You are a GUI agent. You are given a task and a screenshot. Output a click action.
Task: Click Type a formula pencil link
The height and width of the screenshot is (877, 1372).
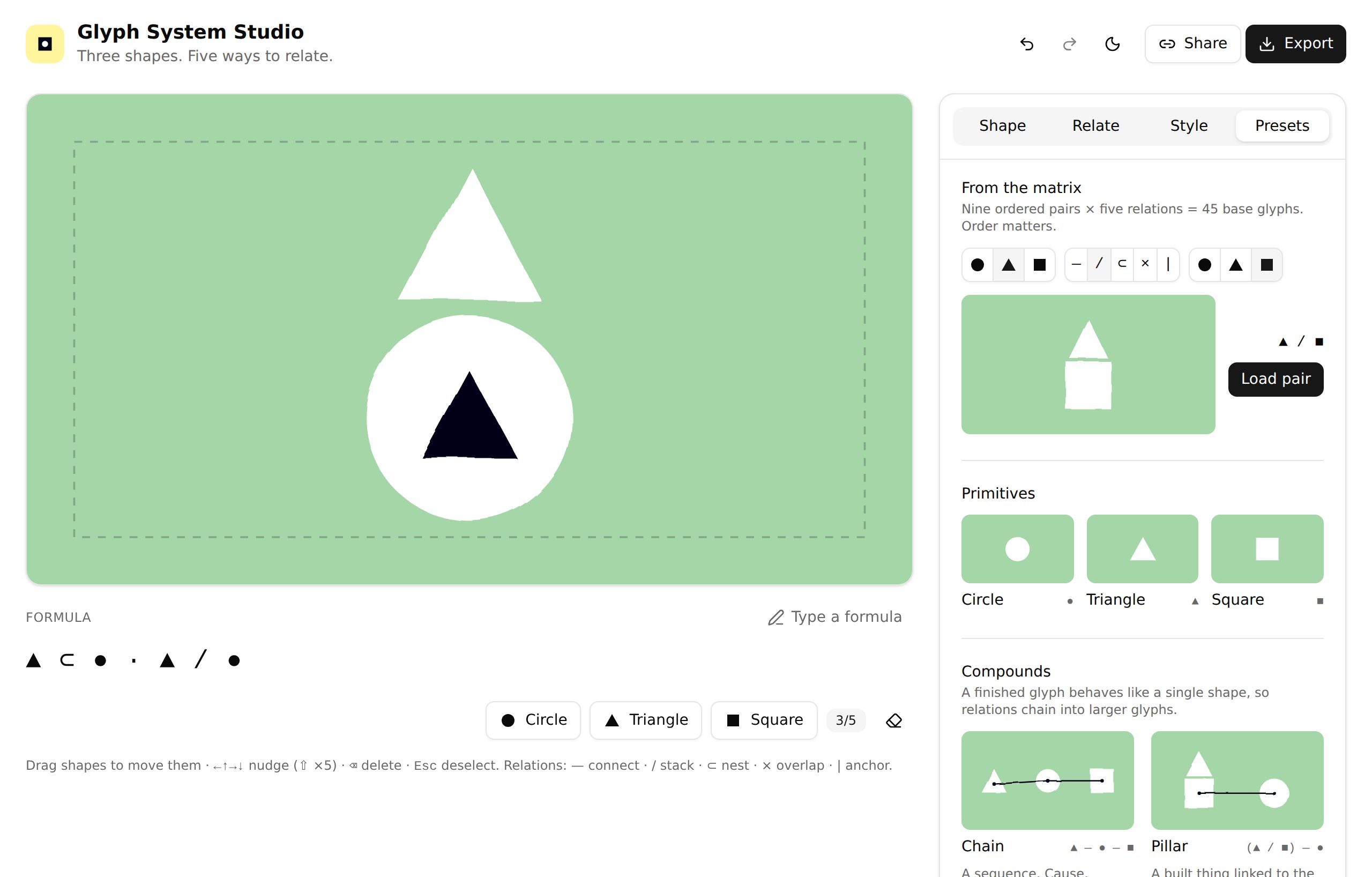coord(834,617)
